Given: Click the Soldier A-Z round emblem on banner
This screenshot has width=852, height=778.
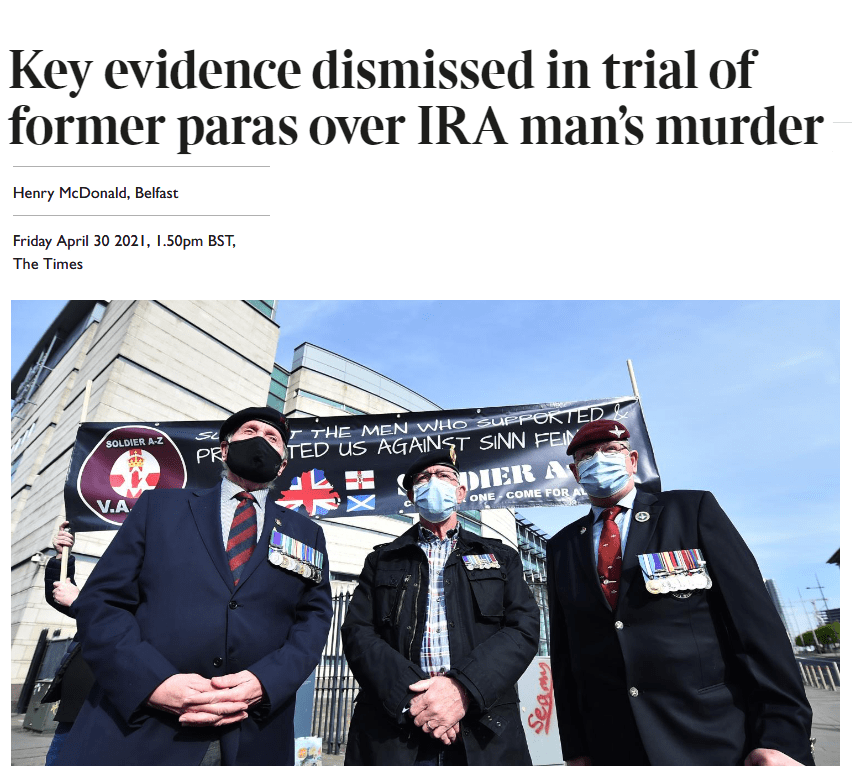Looking at the screenshot, I should coord(132,476).
